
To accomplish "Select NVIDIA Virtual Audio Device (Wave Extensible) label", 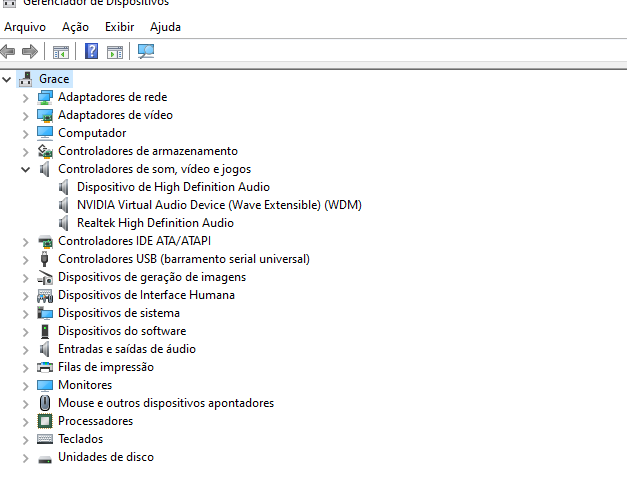I will tap(219, 205).
